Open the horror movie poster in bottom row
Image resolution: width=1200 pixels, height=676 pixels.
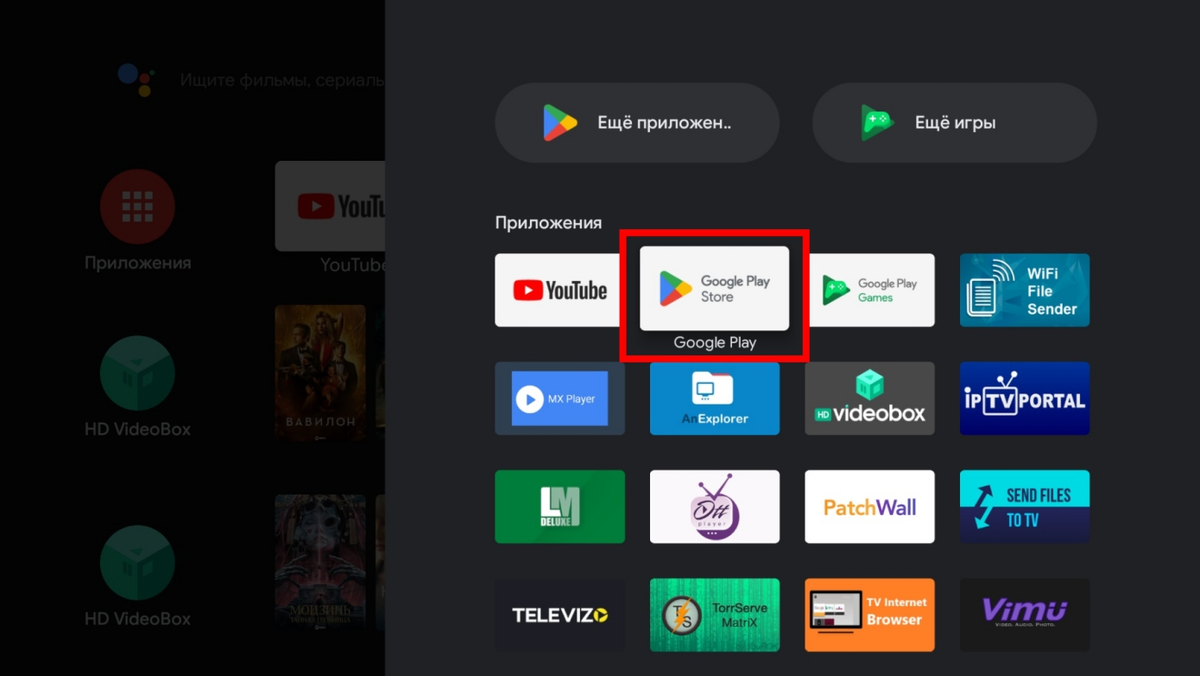pos(320,562)
